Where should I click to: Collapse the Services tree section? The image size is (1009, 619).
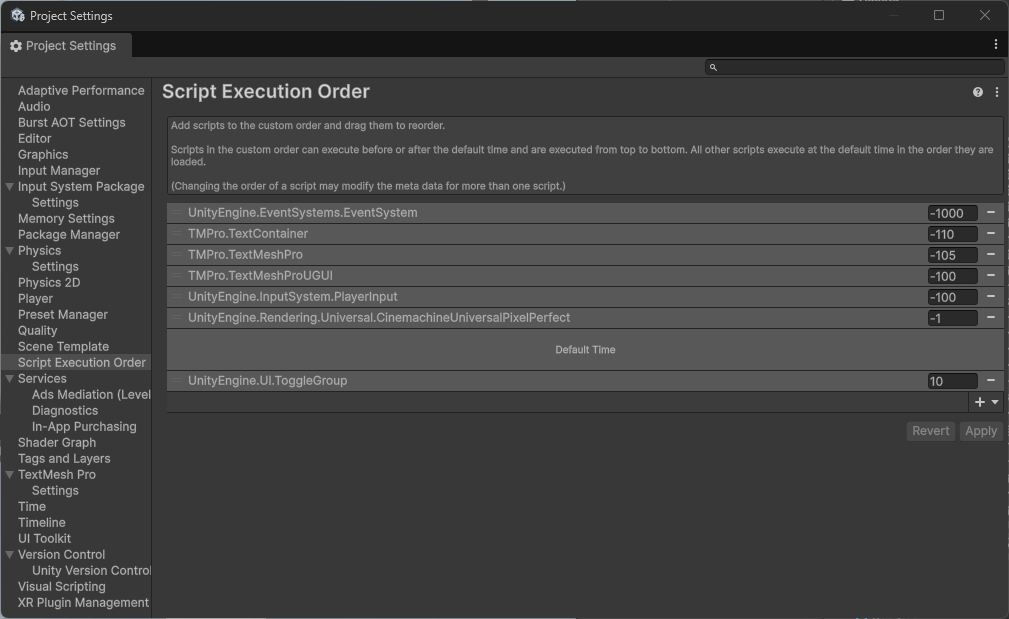9,379
